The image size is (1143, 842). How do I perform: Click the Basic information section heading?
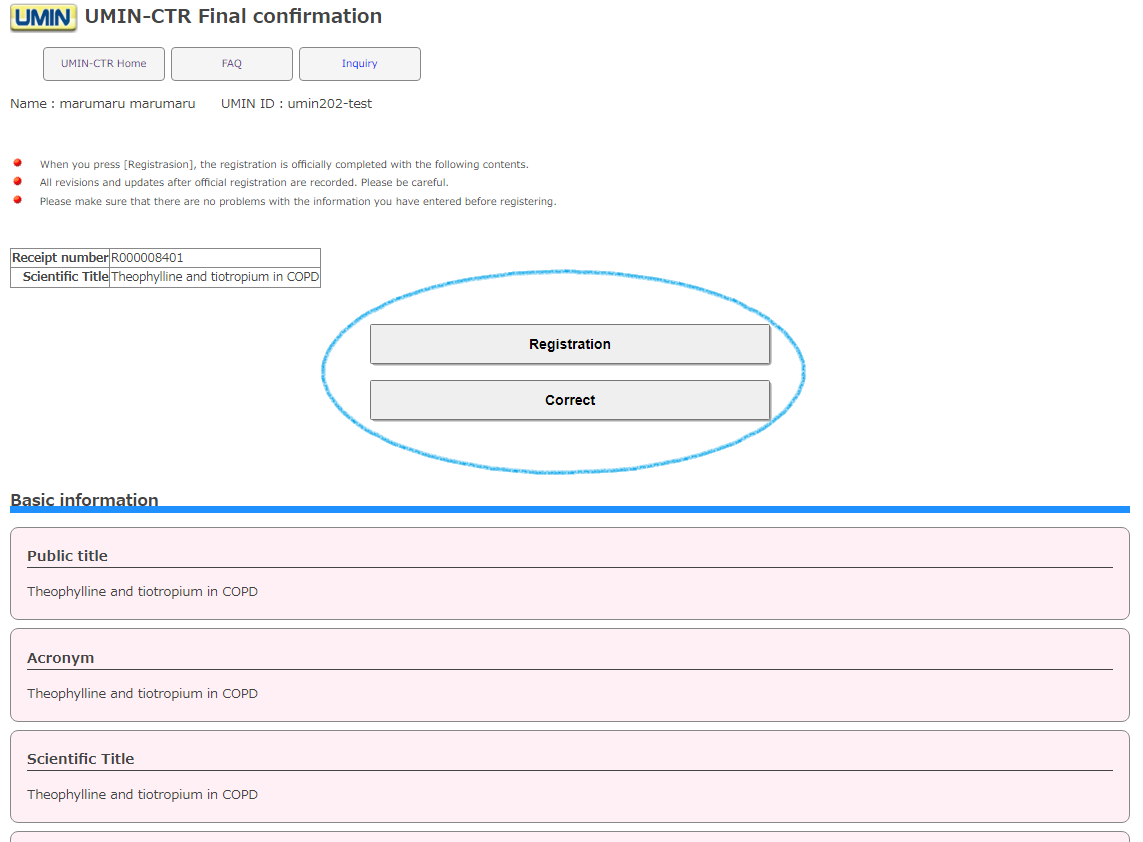point(84,499)
